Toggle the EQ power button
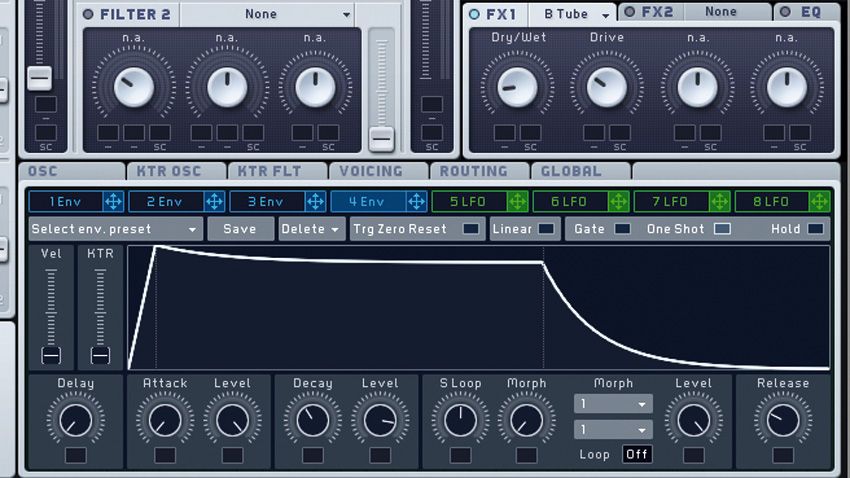The width and height of the screenshot is (850, 478). (x=785, y=12)
